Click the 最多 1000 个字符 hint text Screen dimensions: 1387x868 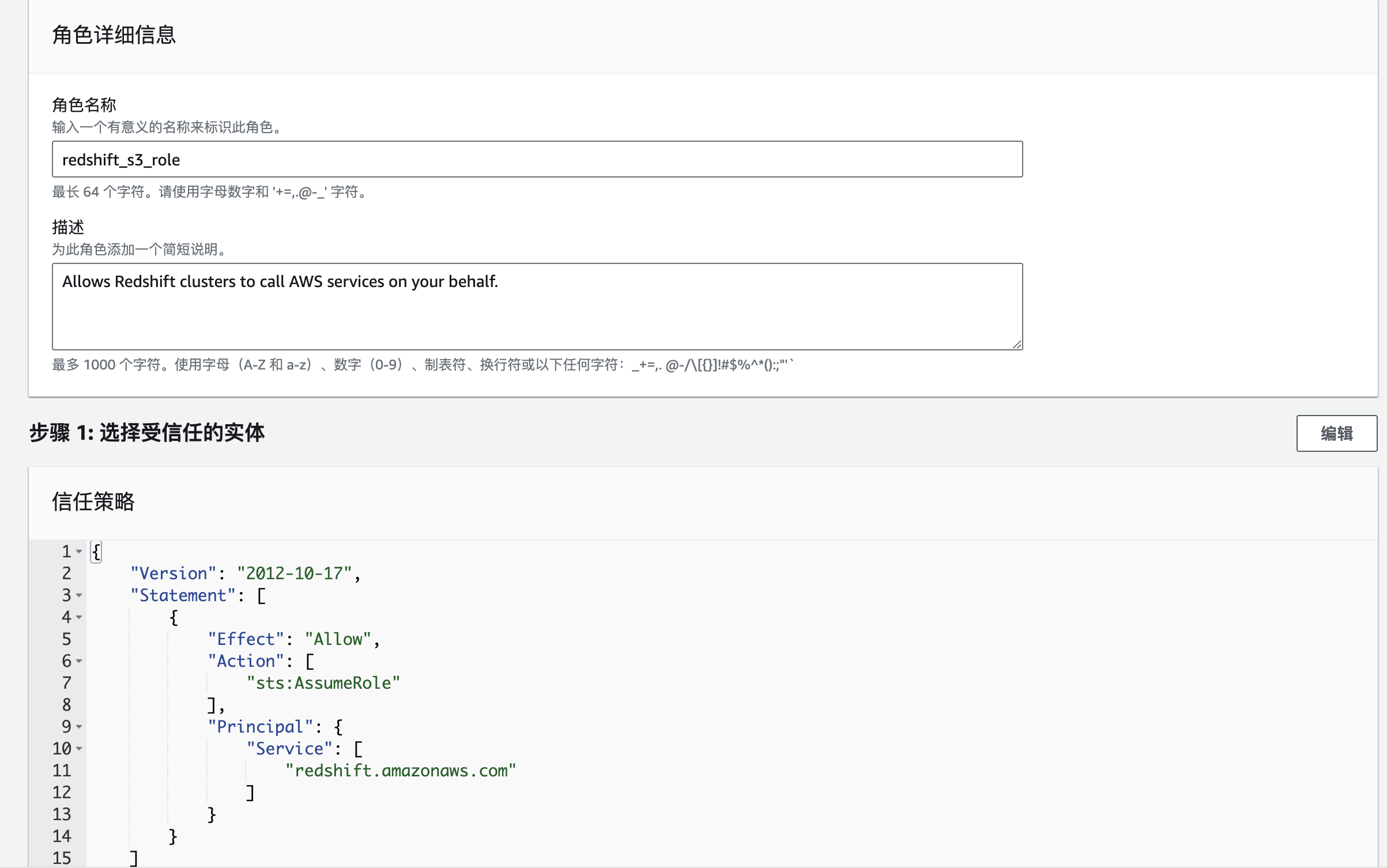[x=423, y=364]
